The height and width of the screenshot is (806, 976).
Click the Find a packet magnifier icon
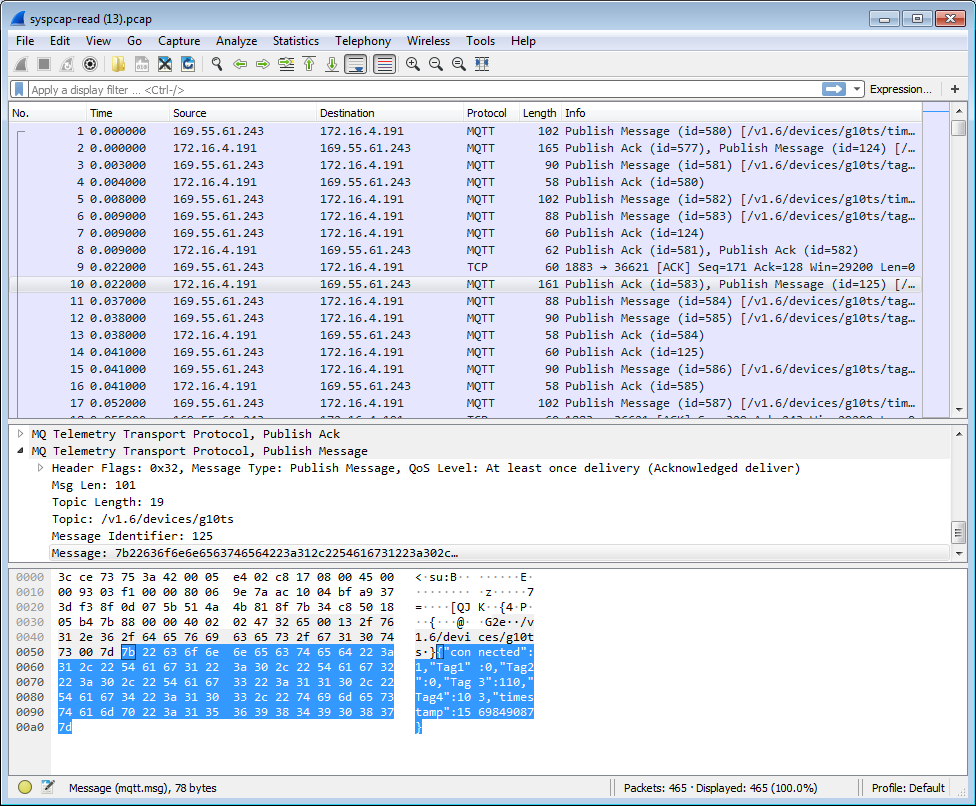coord(217,64)
